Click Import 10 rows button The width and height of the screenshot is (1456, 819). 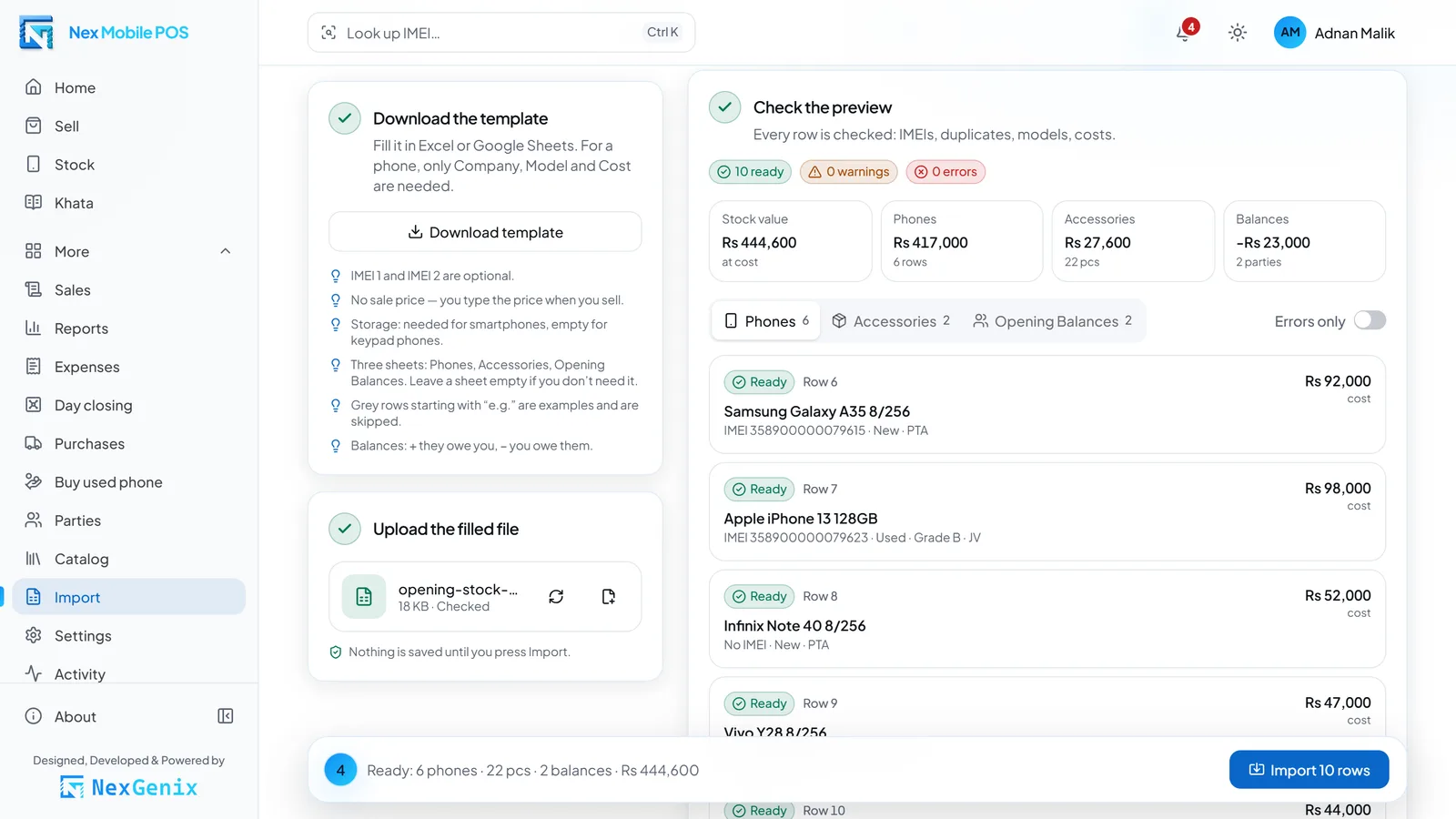click(x=1309, y=770)
